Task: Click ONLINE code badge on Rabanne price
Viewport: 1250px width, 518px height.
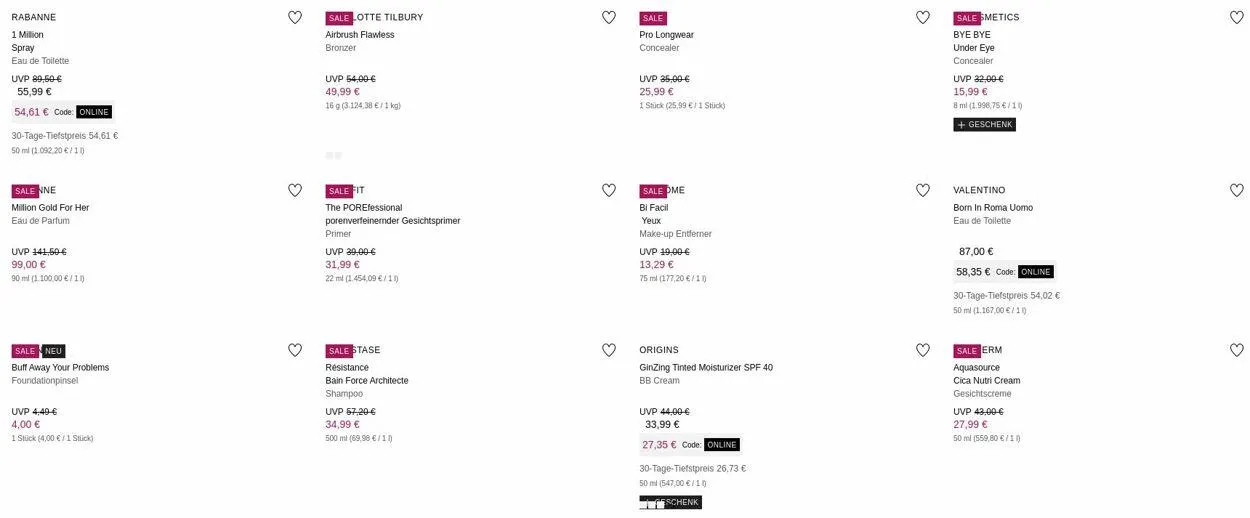Action: coord(93,112)
